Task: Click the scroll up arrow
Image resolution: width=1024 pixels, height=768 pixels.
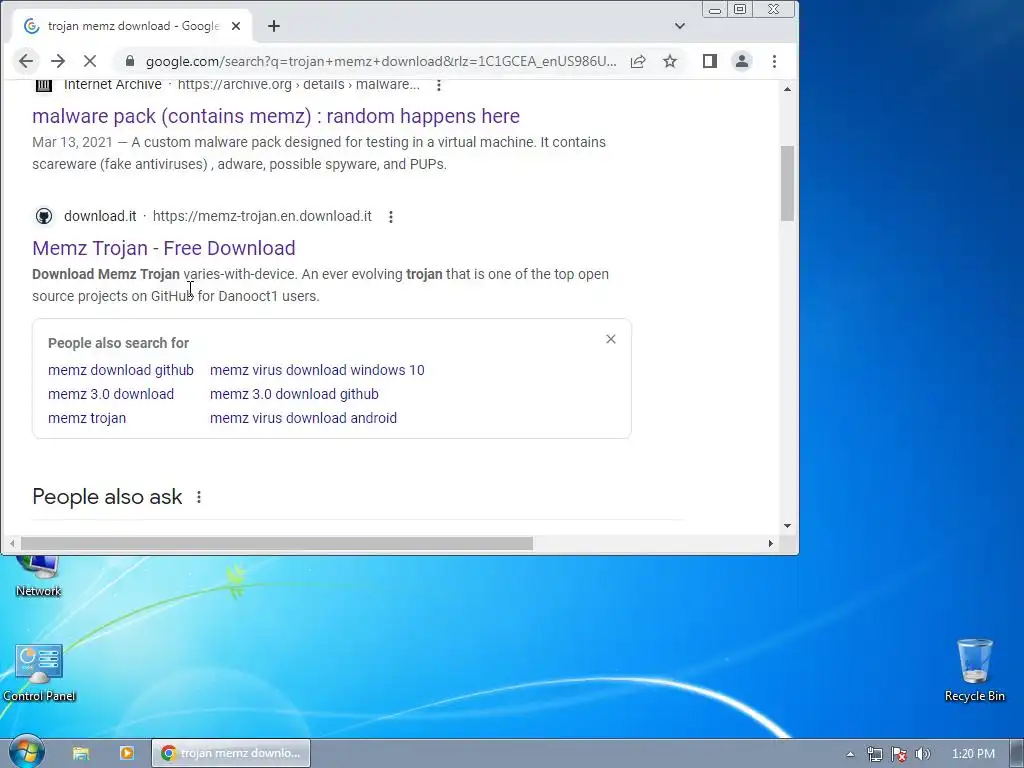Action: pyautogui.click(x=787, y=89)
